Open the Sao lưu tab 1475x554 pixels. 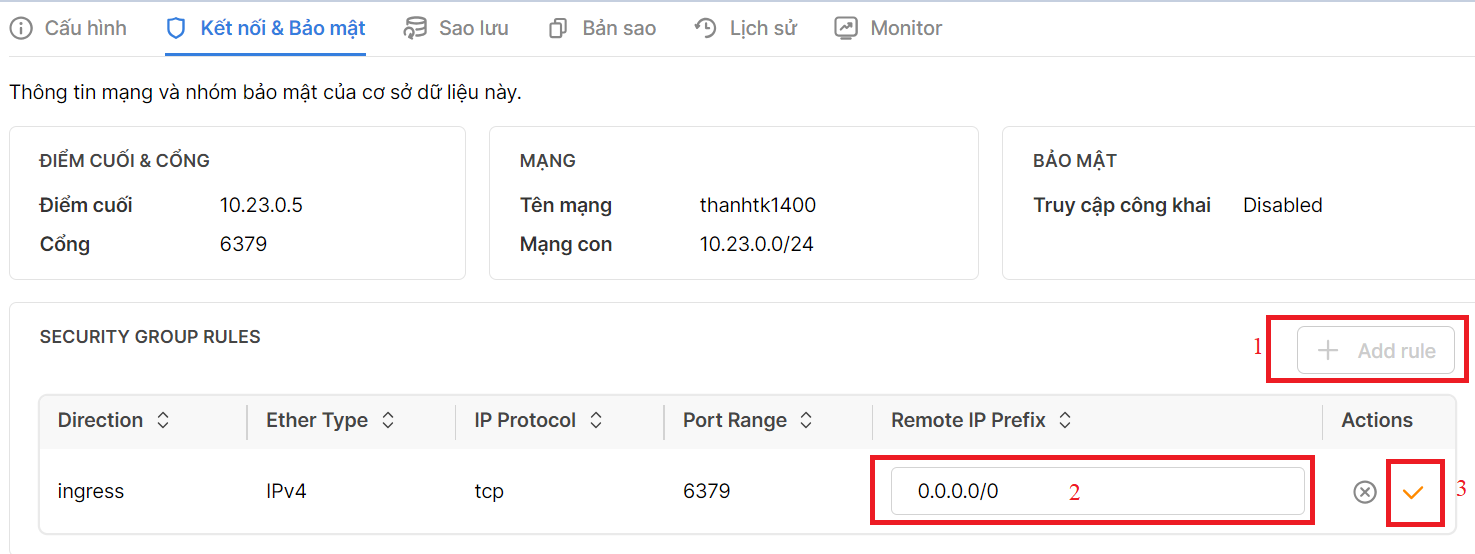pos(473,28)
